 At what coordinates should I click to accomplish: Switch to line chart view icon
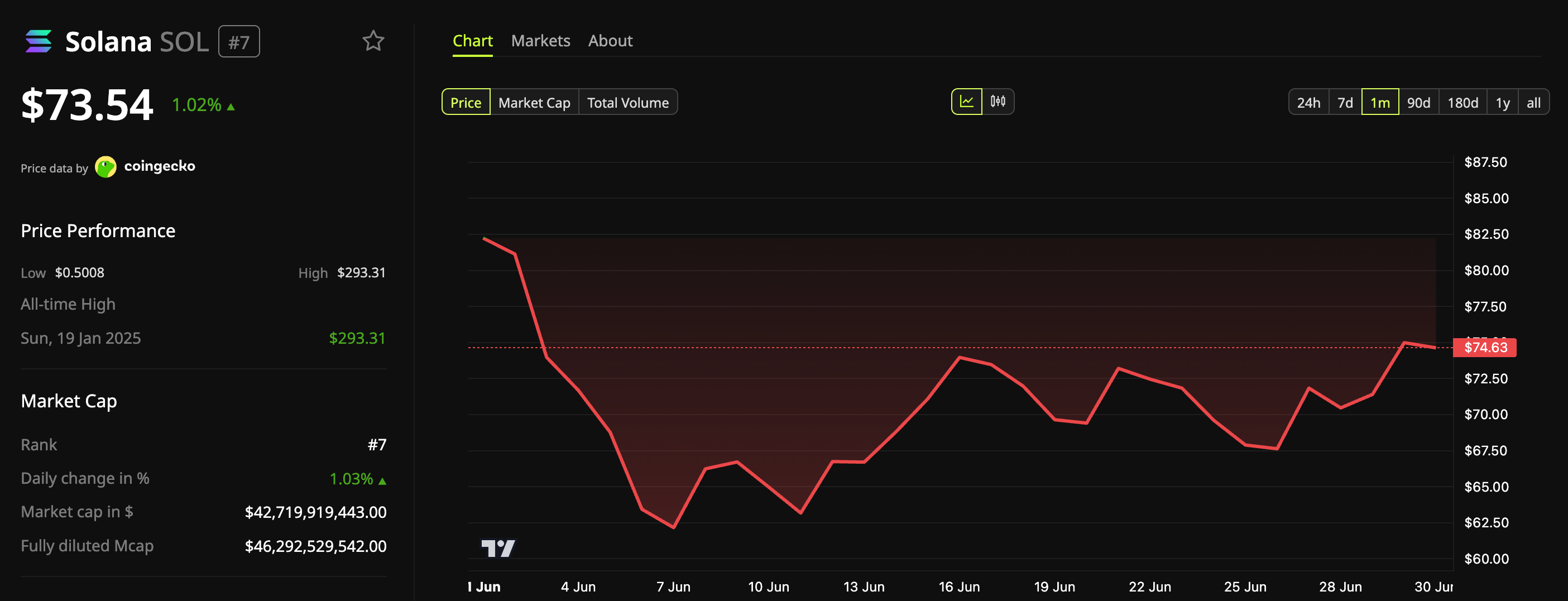point(967,102)
